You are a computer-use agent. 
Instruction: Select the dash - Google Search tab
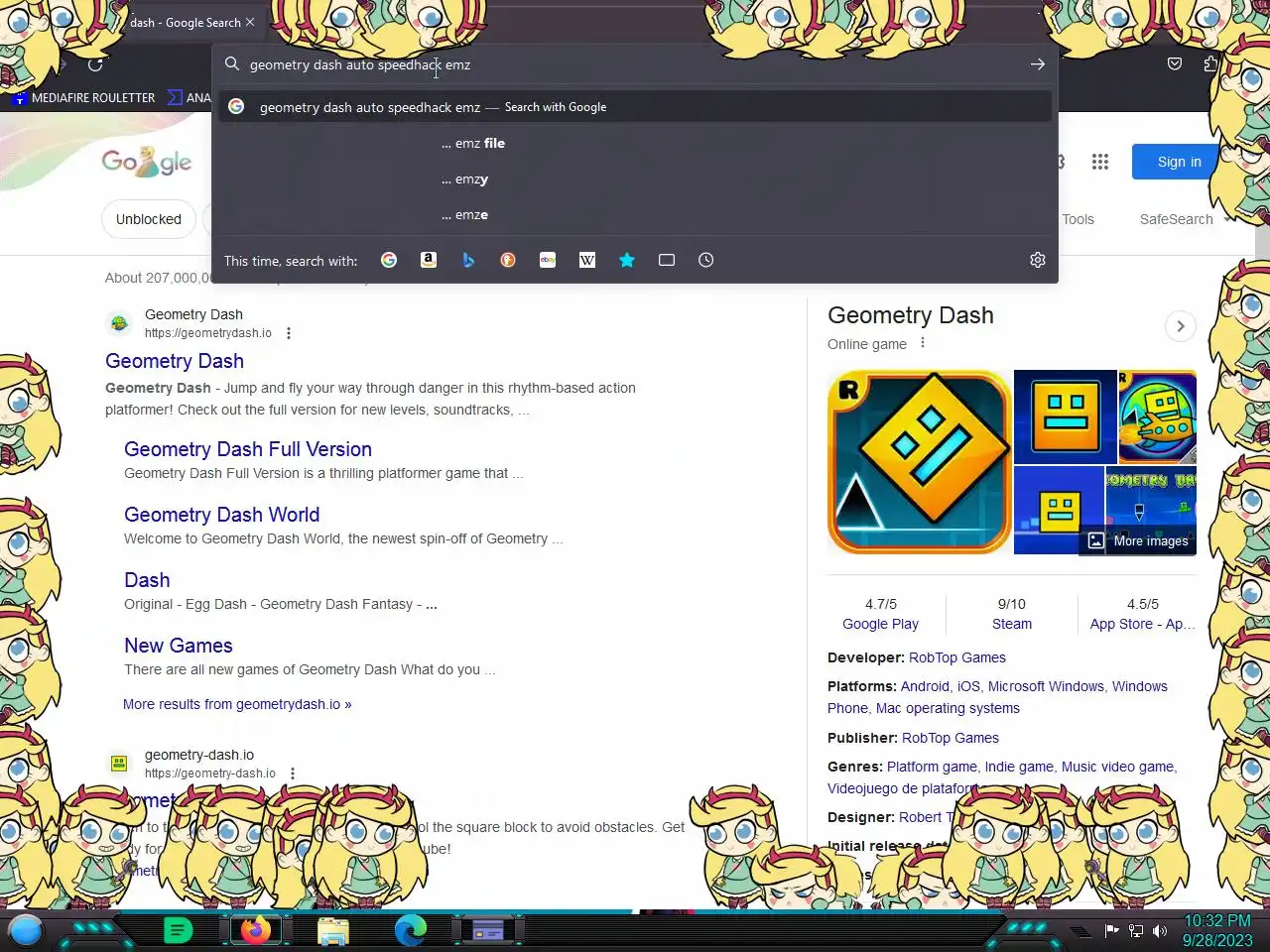coord(185,22)
